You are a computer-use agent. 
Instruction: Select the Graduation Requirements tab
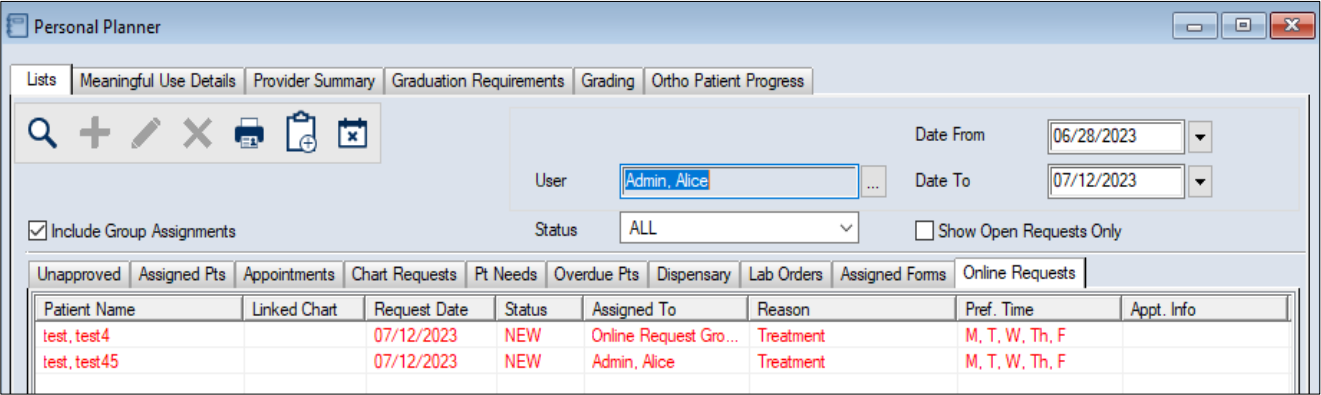(x=478, y=81)
